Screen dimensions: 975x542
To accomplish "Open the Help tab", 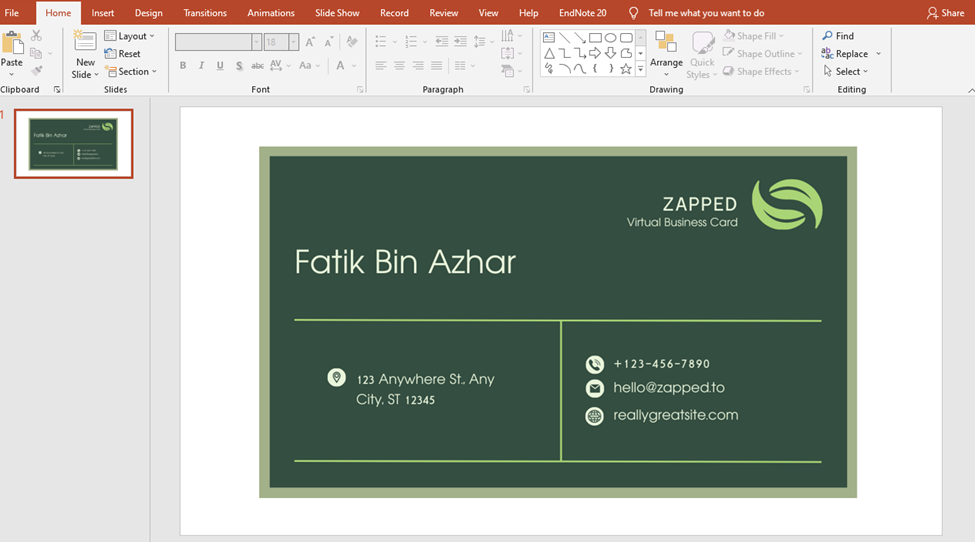I will coord(529,12).
